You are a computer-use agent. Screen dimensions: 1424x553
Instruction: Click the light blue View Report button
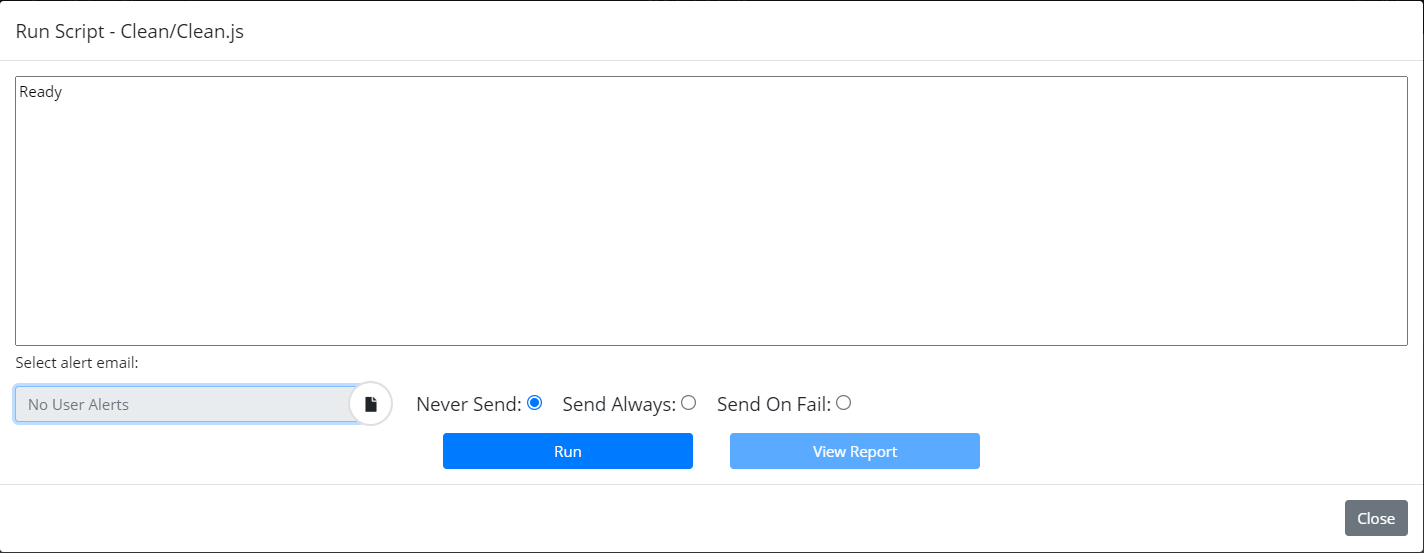click(x=855, y=451)
